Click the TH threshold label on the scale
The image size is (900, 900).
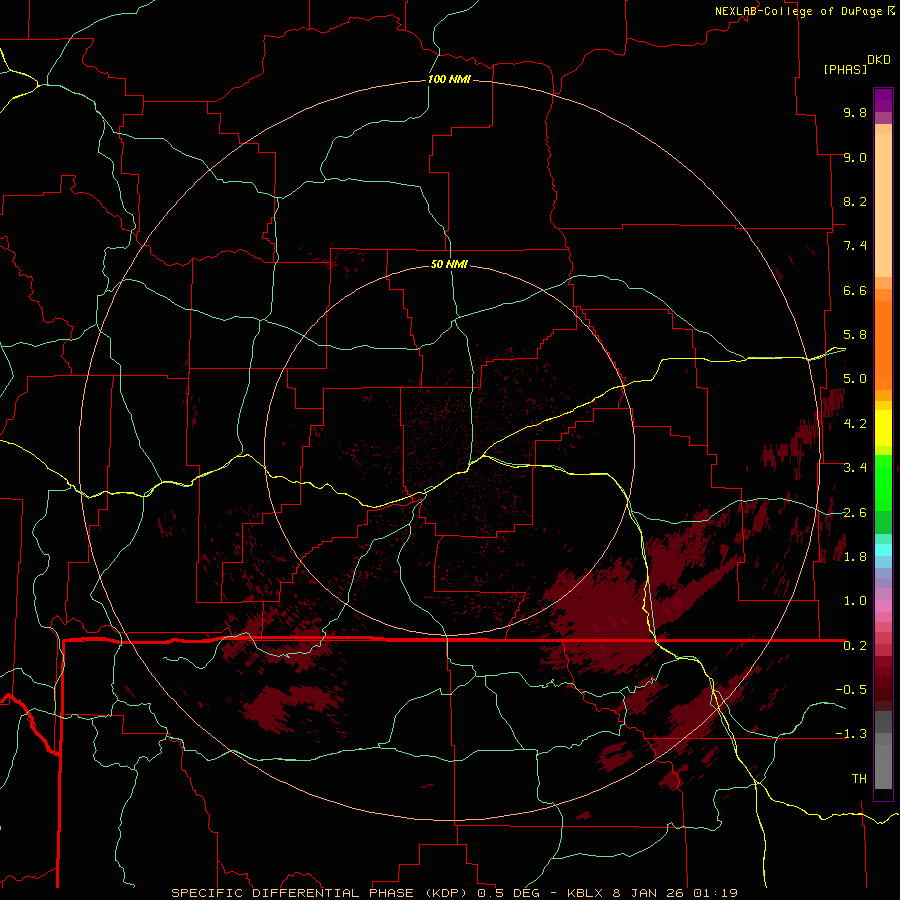pos(859,779)
